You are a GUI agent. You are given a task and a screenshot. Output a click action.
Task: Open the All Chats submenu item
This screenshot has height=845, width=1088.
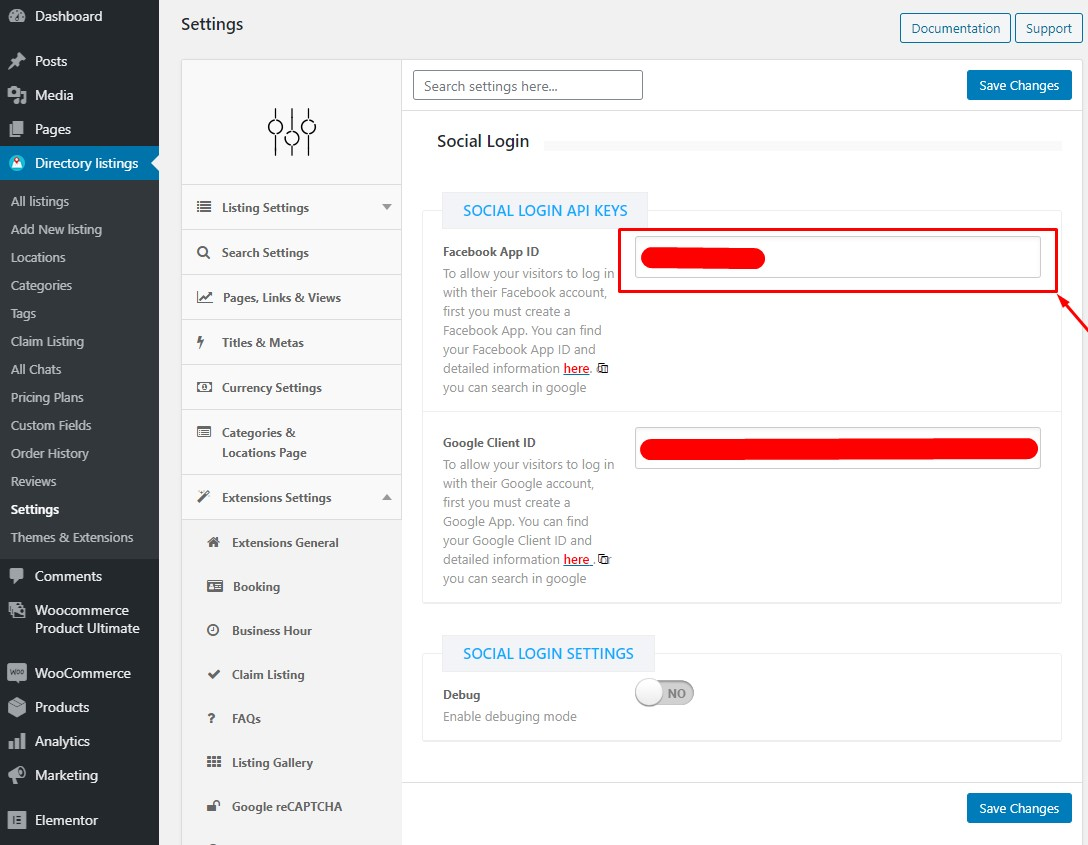tap(36, 369)
